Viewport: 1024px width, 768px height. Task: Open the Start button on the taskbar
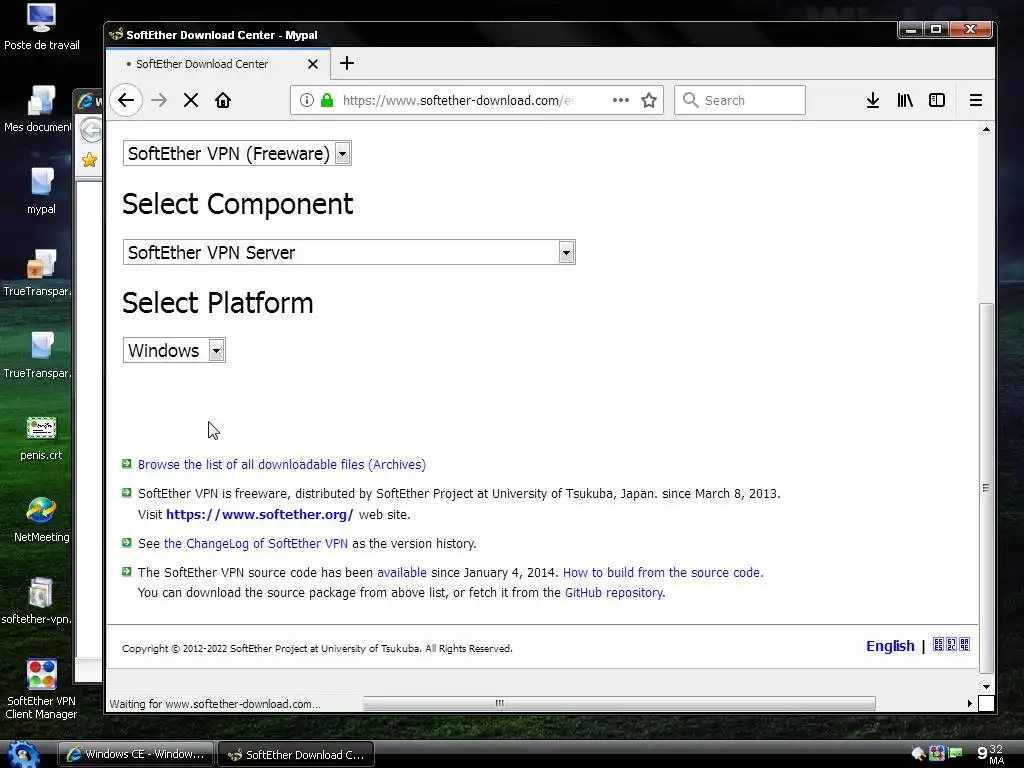[24, 754]
